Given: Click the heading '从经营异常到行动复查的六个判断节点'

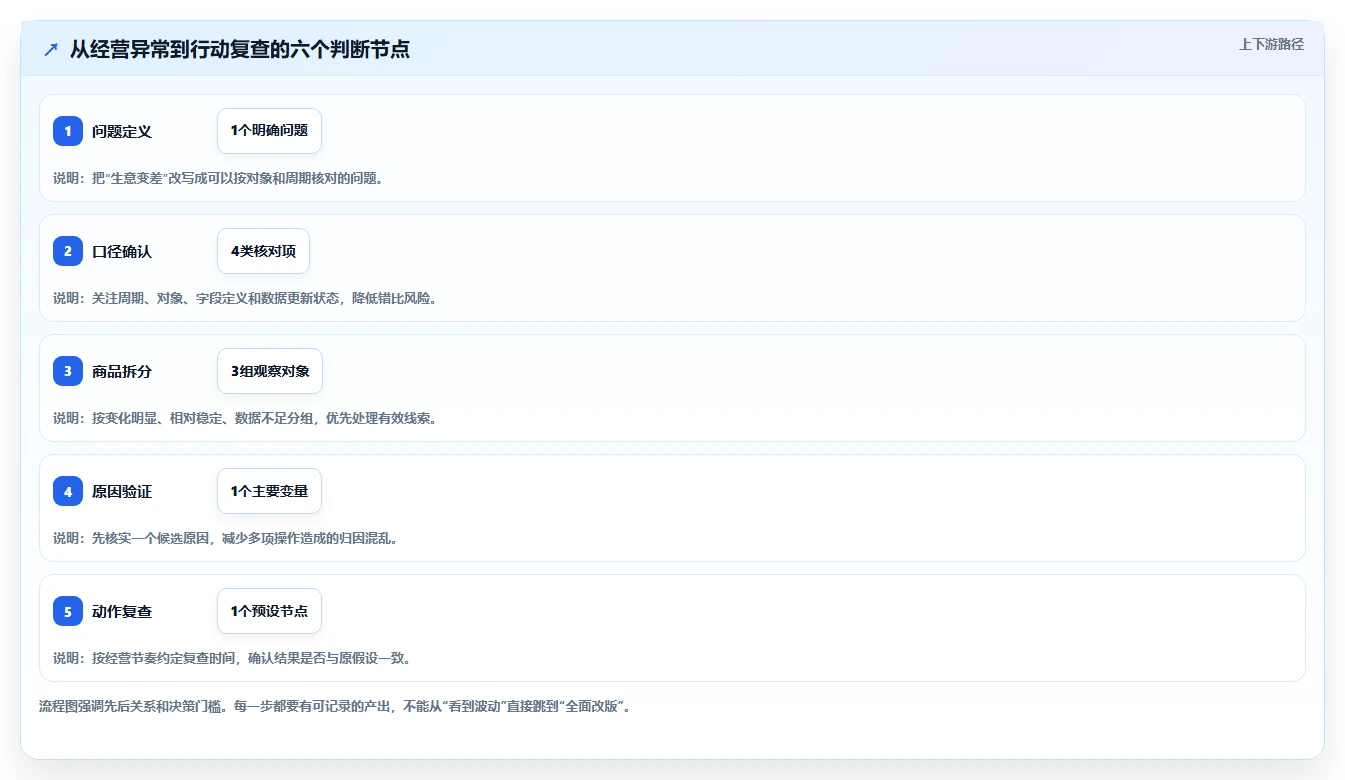Looking at the screenshot, I should pos(240,49).
